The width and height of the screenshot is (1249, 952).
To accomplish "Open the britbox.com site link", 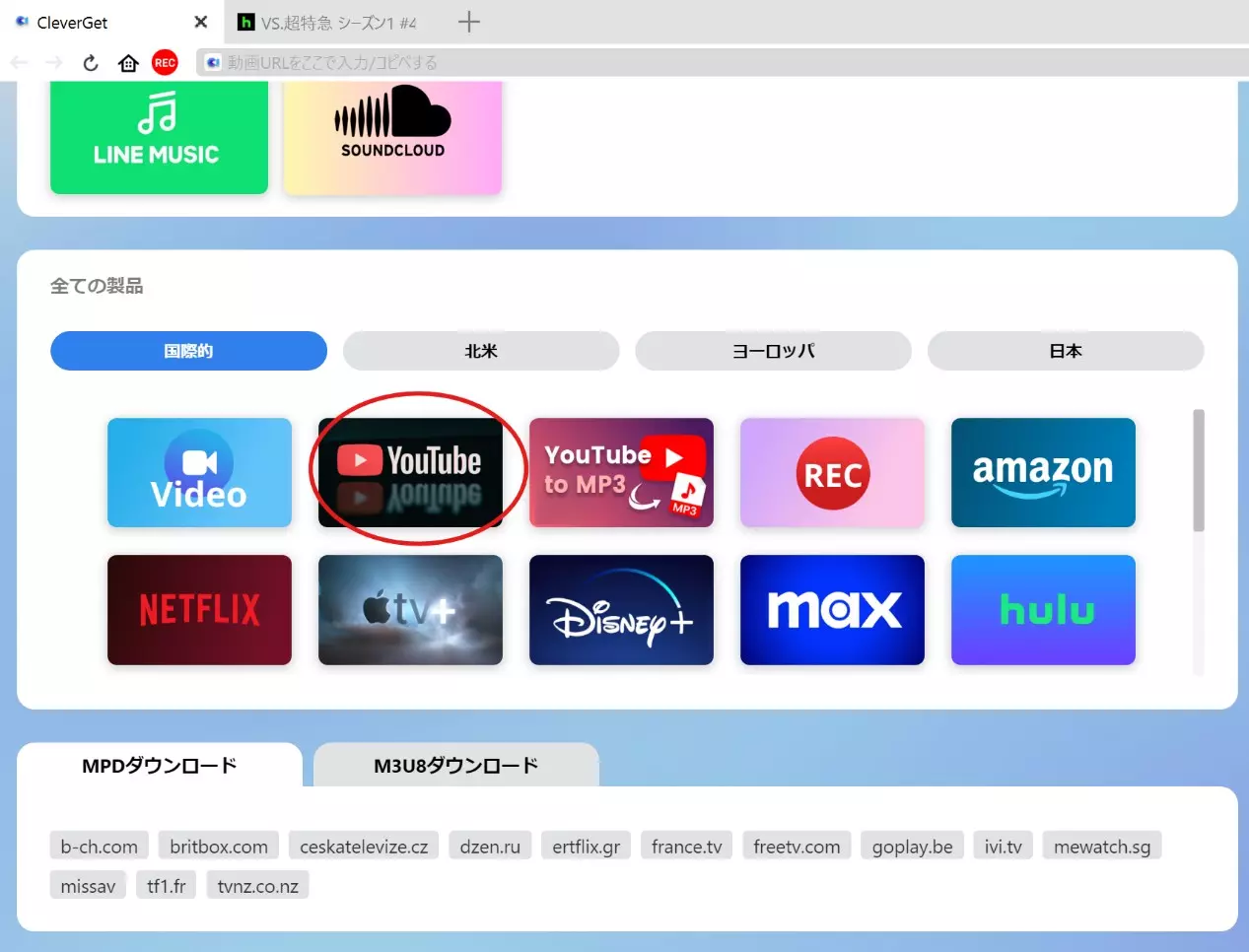I will pos(219,847).
